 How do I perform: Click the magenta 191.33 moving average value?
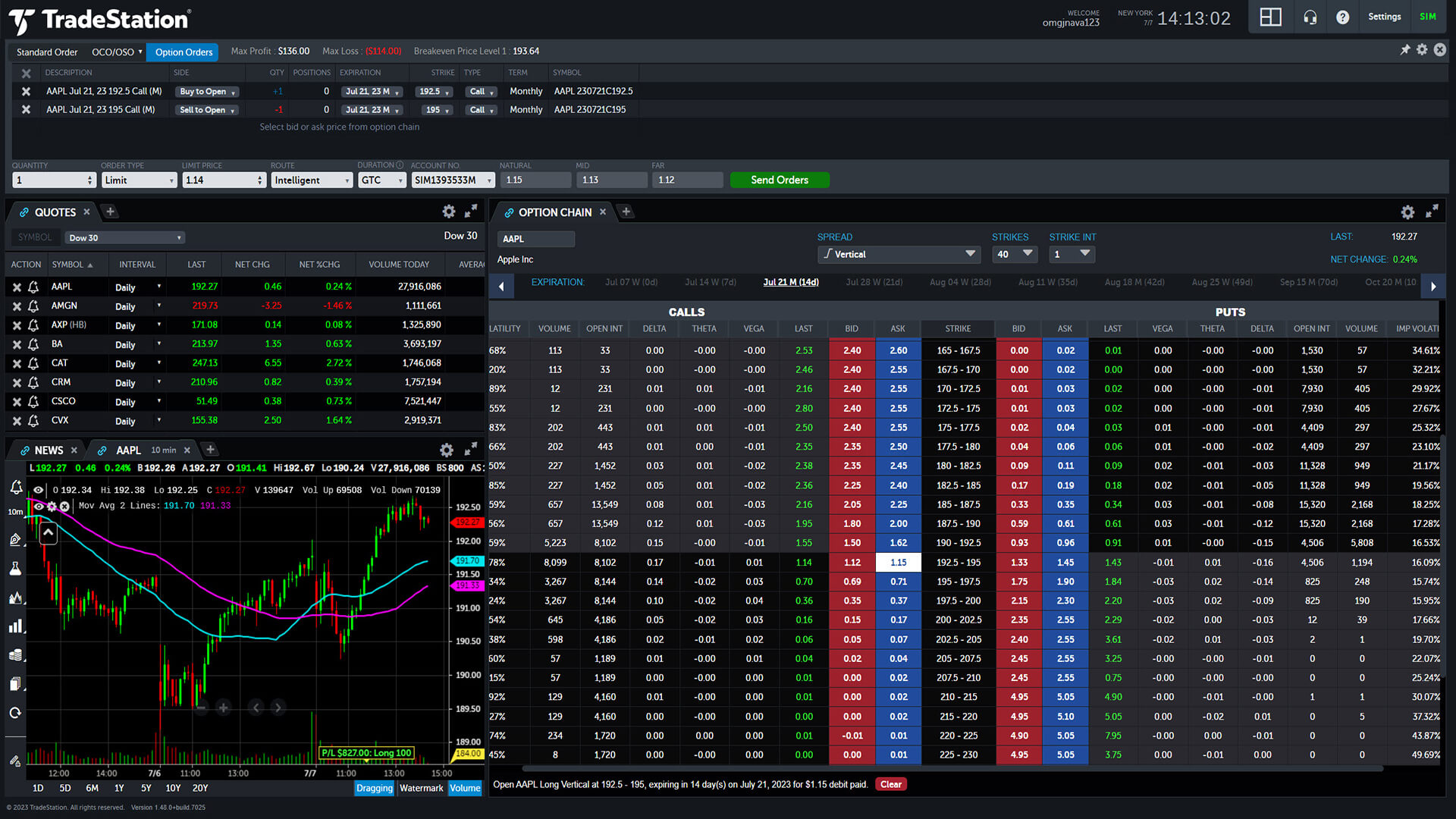(x=215, y=506)
